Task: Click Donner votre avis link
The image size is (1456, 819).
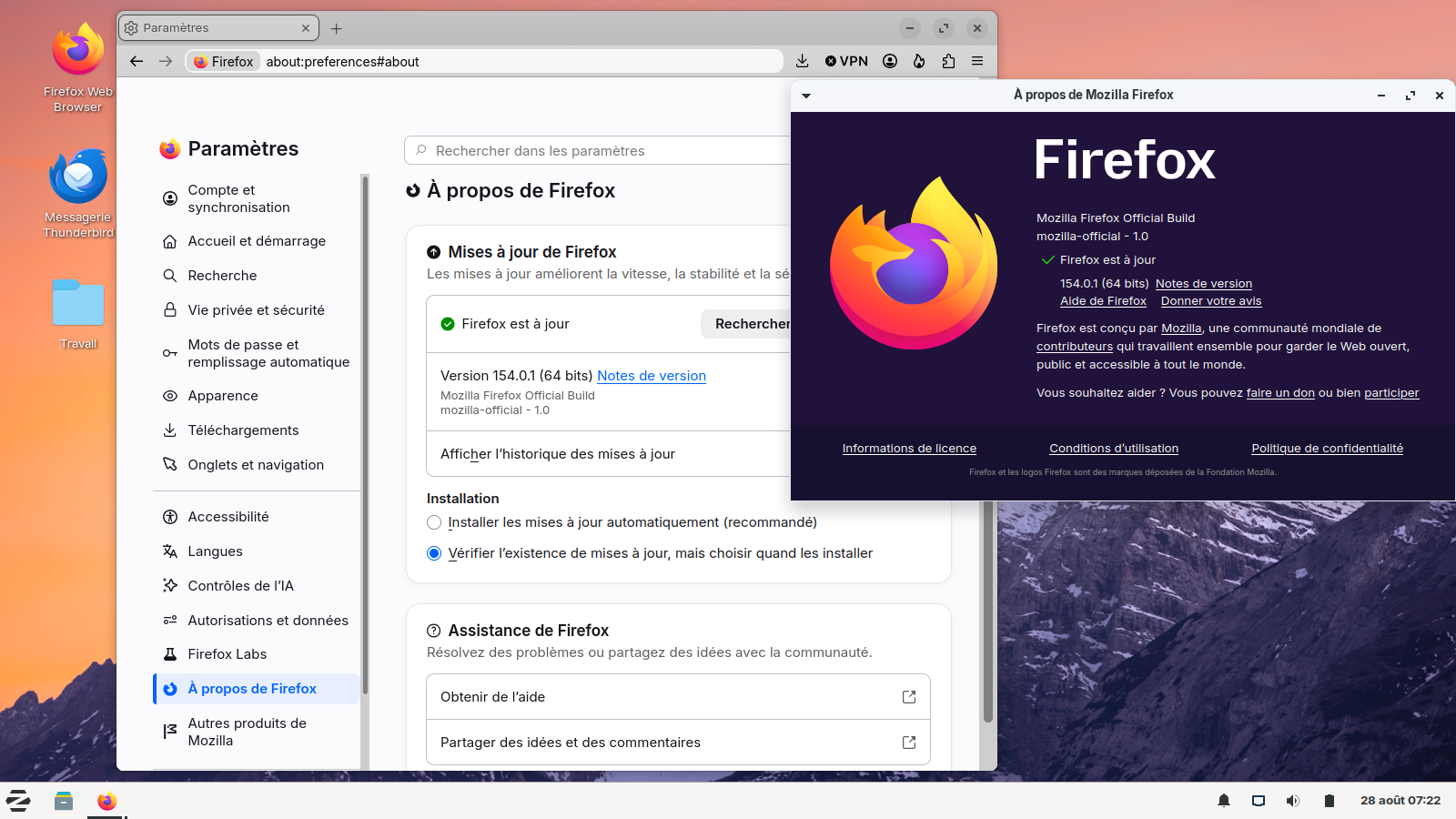Action: 1211,301
